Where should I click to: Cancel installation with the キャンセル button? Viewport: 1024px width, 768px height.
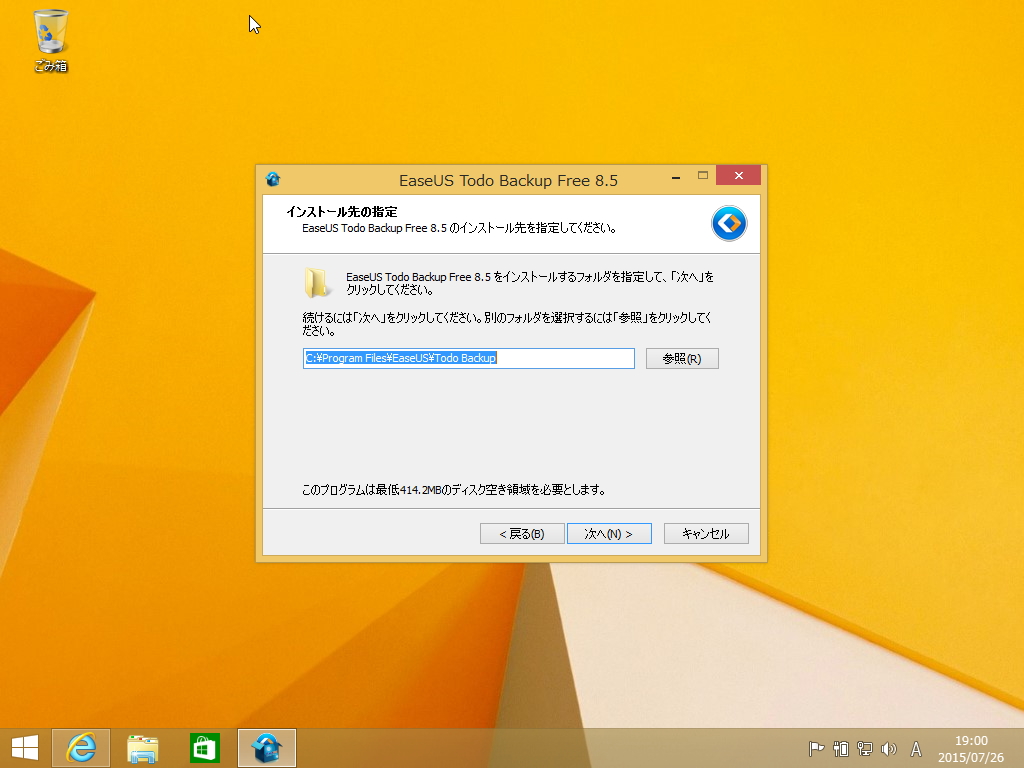point(706,533)
